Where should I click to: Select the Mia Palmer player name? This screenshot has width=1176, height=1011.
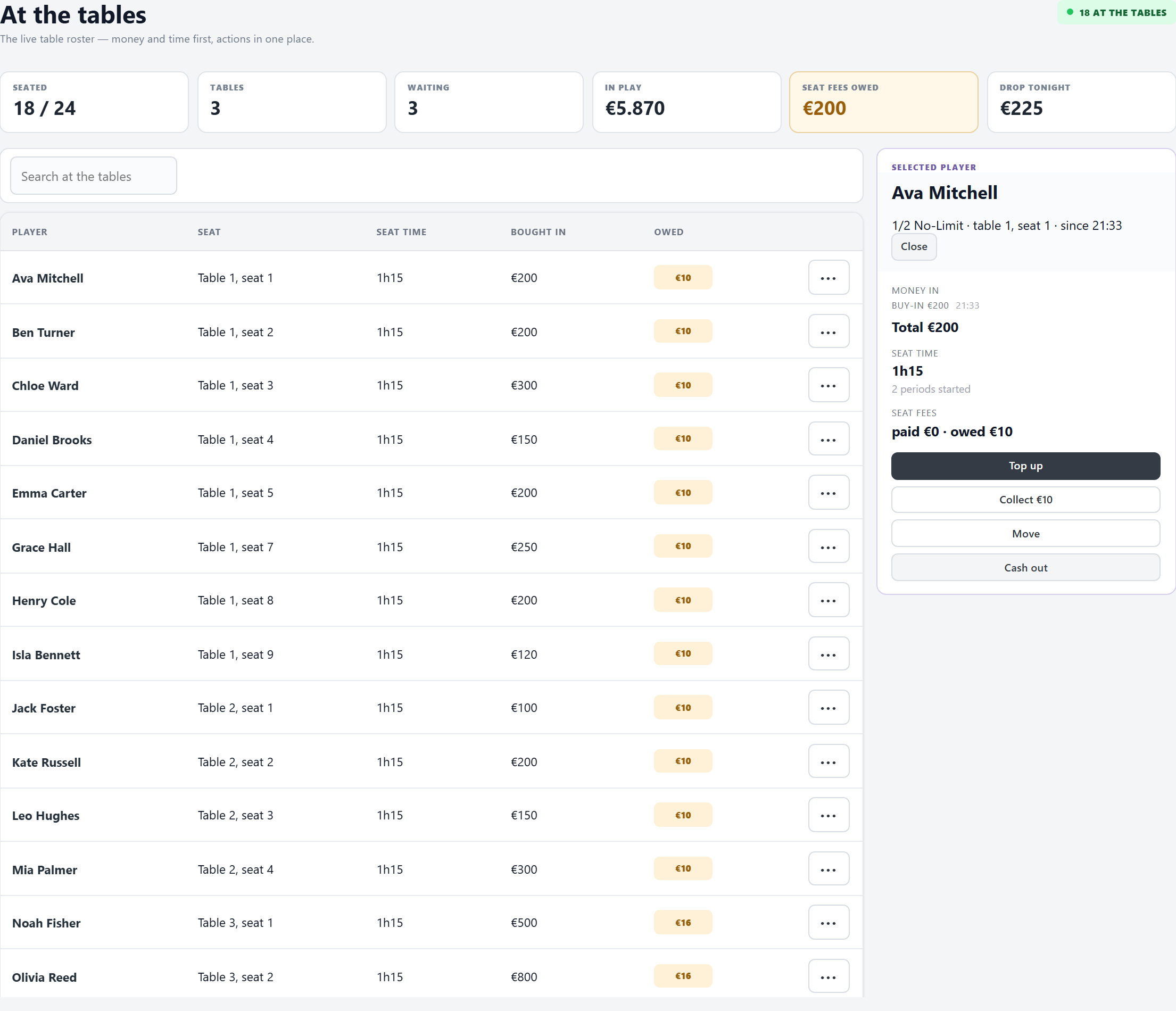coord(44,869)
